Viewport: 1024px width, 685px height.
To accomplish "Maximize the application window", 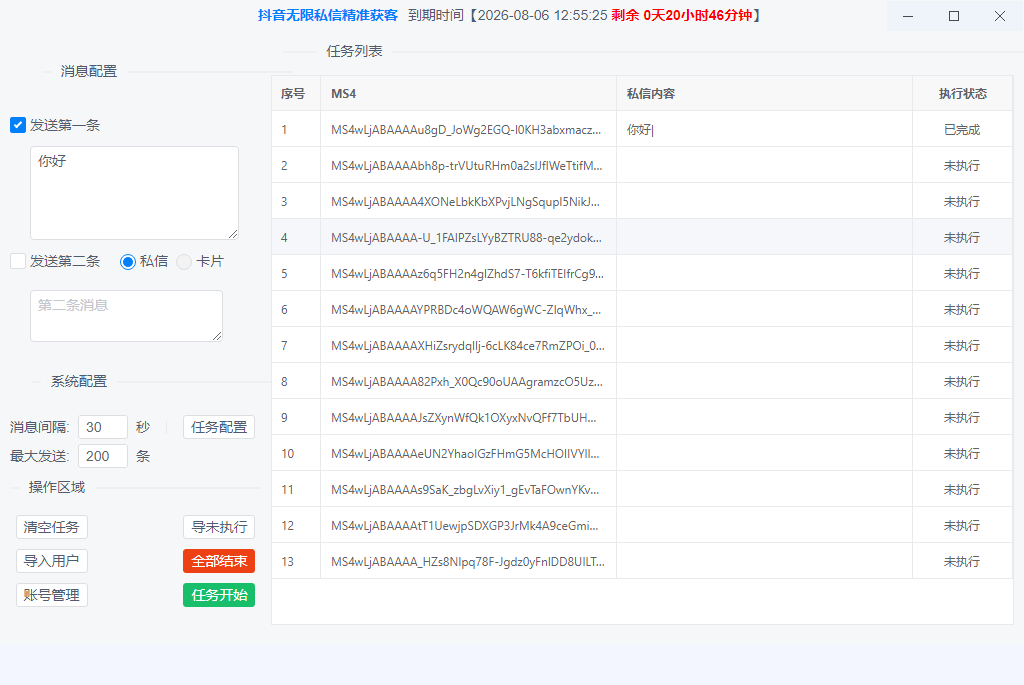I will pos(954,16).
